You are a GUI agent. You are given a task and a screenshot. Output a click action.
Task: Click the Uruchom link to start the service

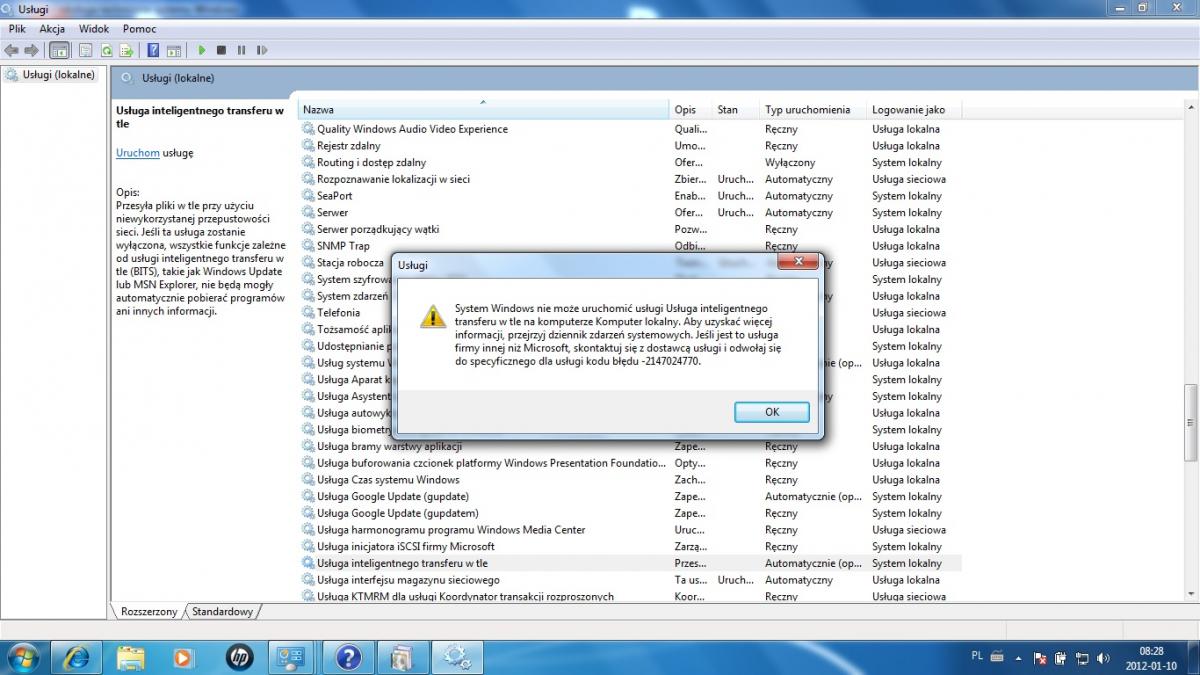[138, 153]
